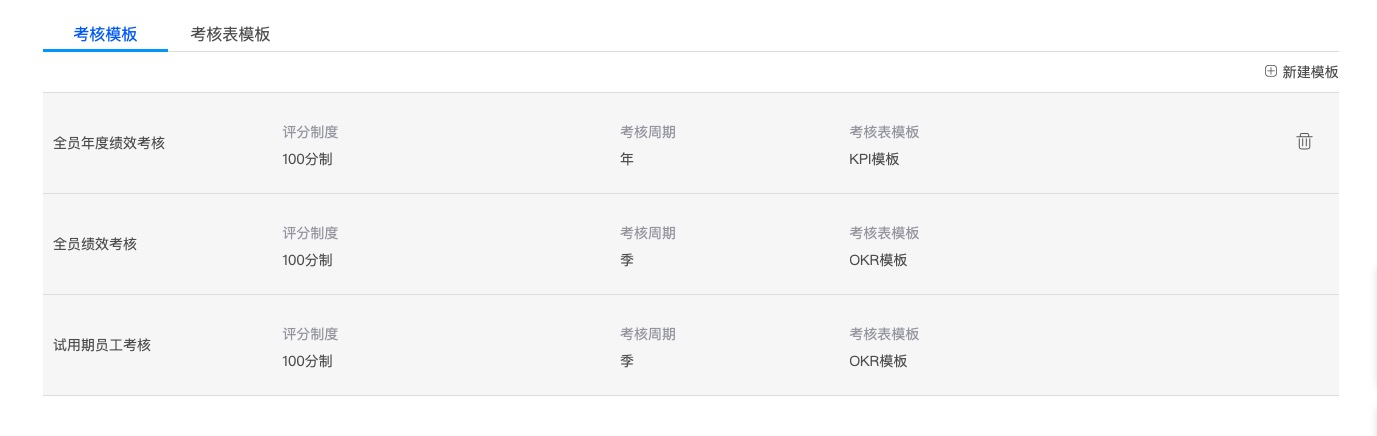The image size is (1377, 436).
Task: Switch to the 考核模板 tab
Action: pyautogui.click(x=105, y=34)
